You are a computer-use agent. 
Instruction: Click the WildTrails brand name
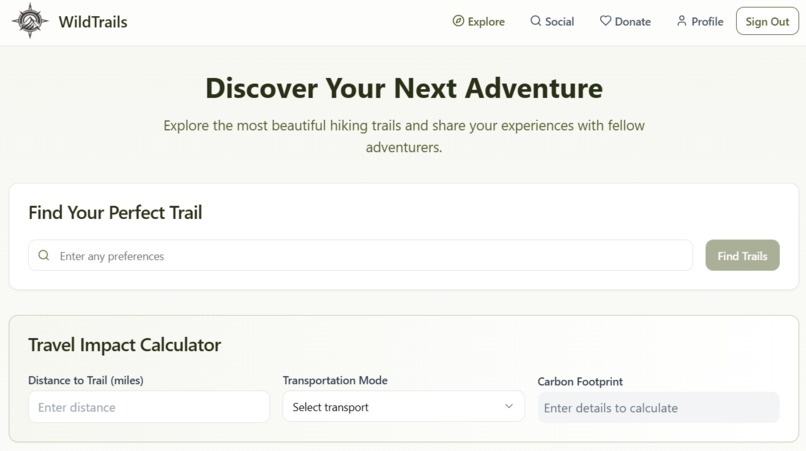(x=93, y=22)
